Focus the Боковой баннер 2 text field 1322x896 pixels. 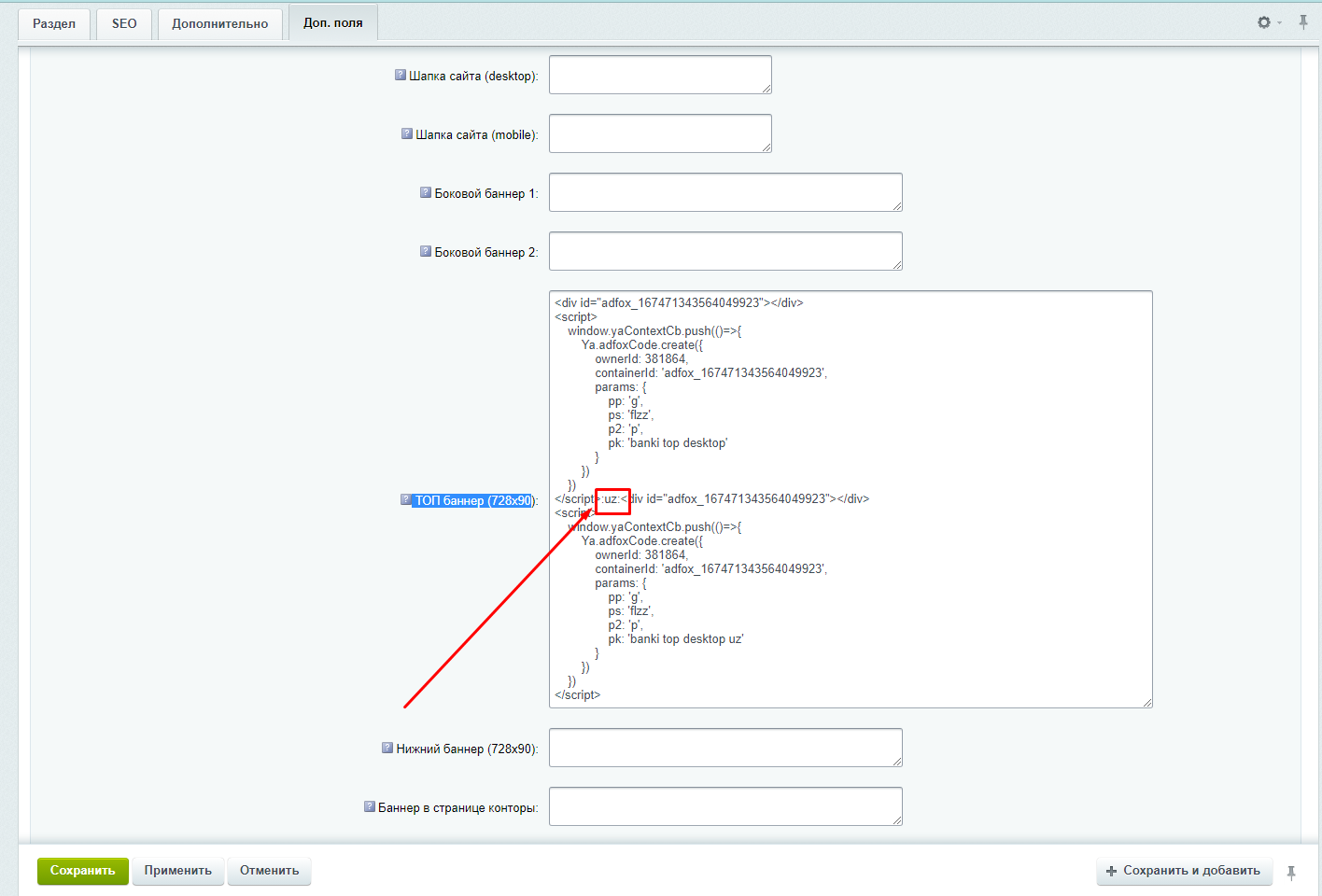coord(725,251)
